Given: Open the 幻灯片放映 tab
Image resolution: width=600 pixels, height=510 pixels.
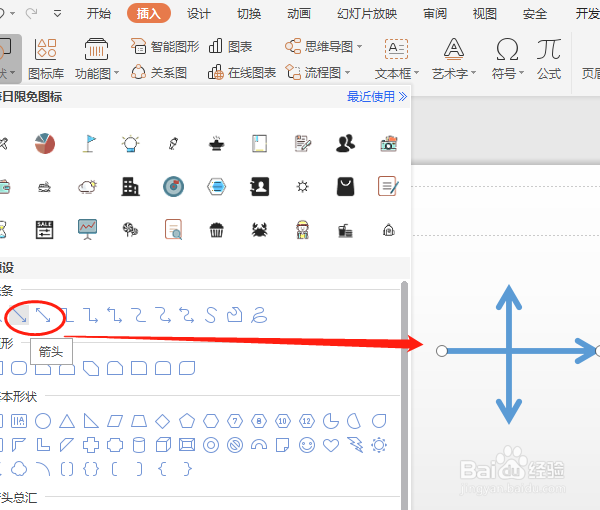Looking at the screenshot, I should (367, 14).
